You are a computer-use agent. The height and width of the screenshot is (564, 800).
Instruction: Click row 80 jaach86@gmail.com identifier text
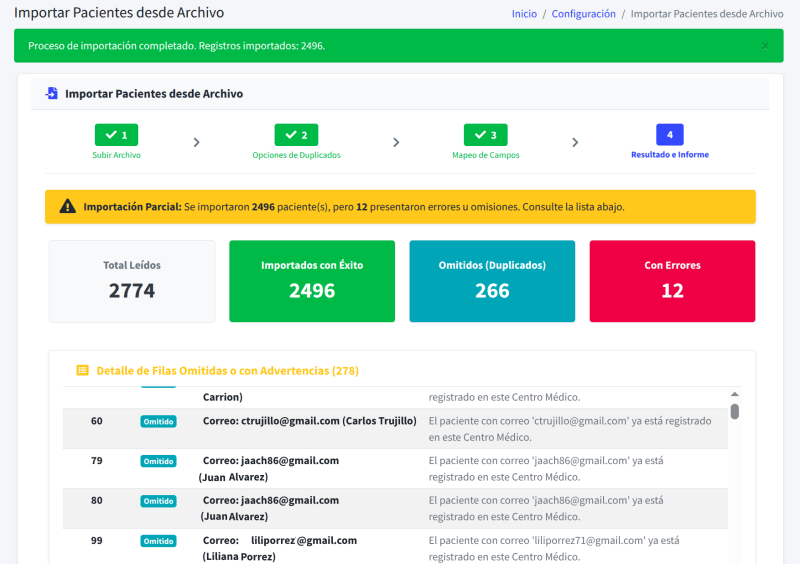tap(270, 508)
